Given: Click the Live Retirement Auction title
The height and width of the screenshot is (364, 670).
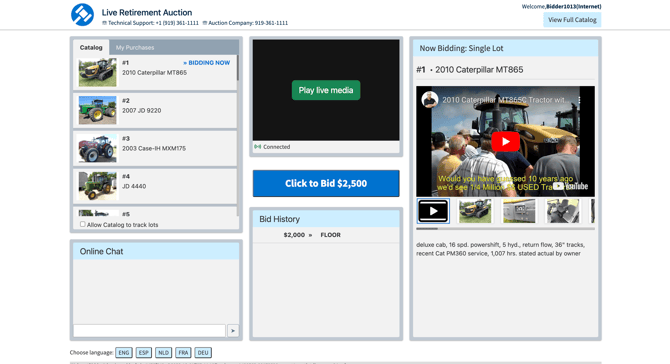Looking at the screenshot, I should coord(147,12).
